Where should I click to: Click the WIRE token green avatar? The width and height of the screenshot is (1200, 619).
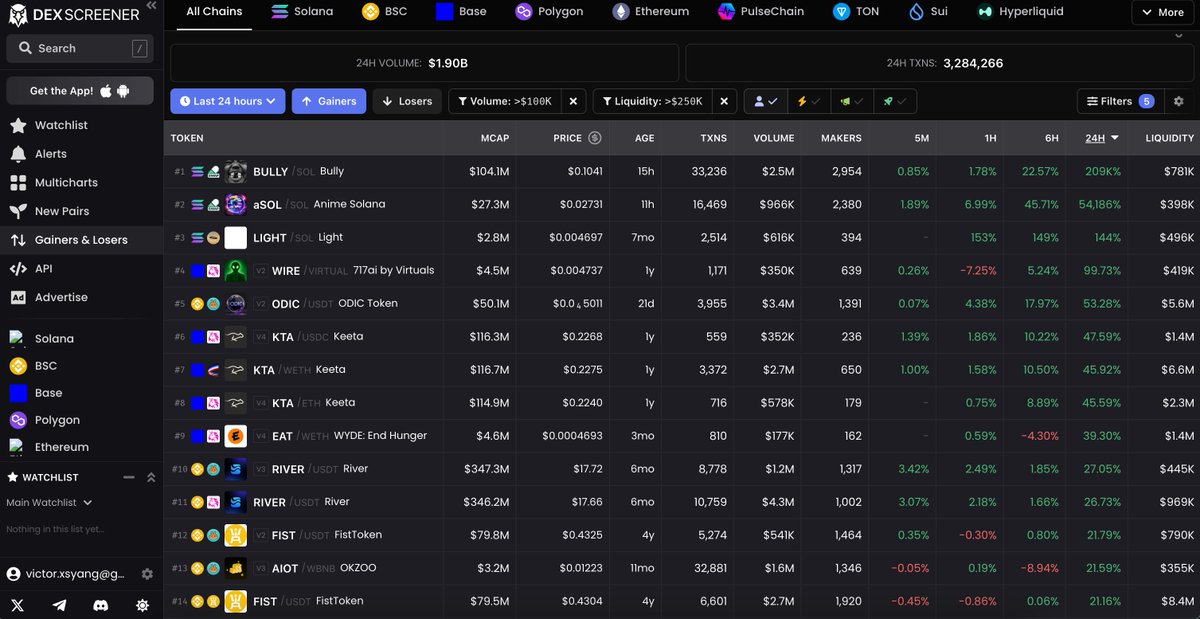click(x=235, y=270)
